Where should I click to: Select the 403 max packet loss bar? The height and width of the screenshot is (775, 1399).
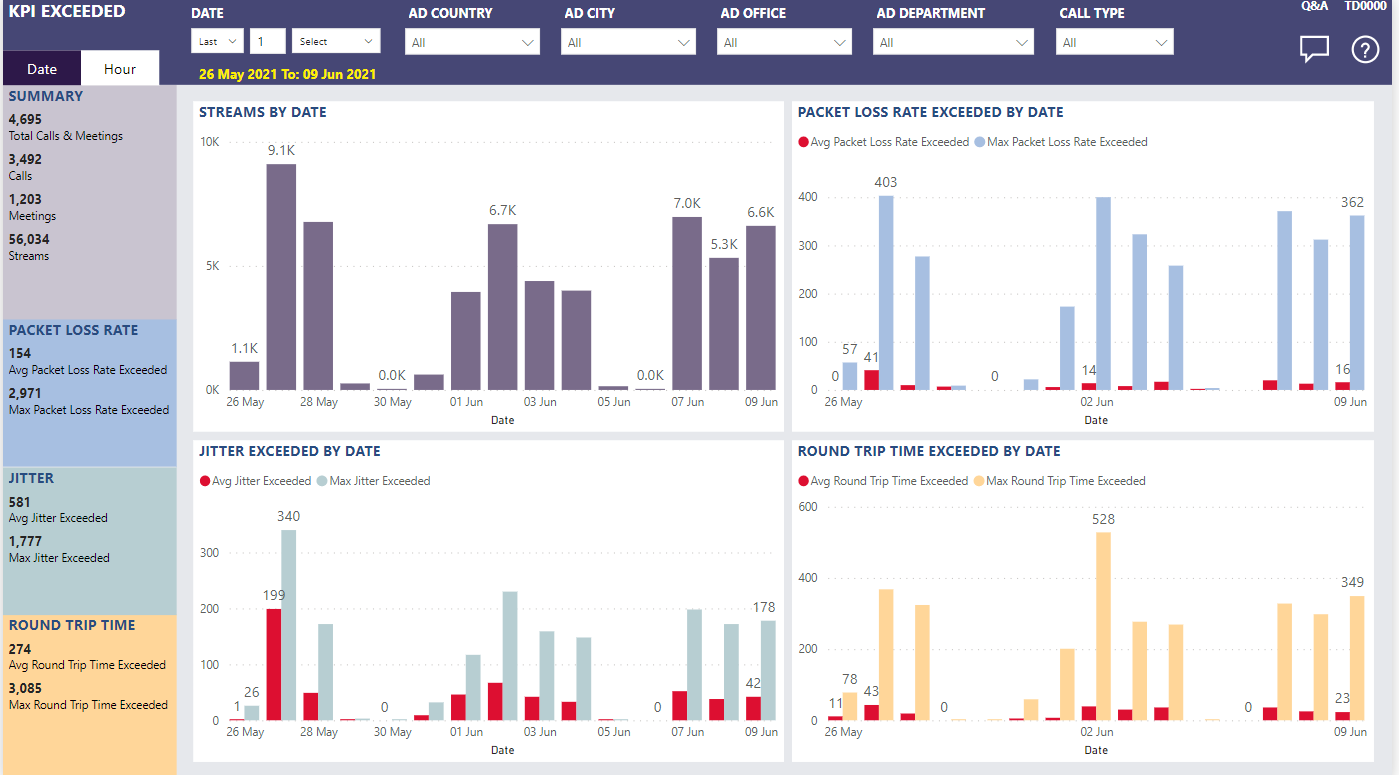[x=886, y=293]
